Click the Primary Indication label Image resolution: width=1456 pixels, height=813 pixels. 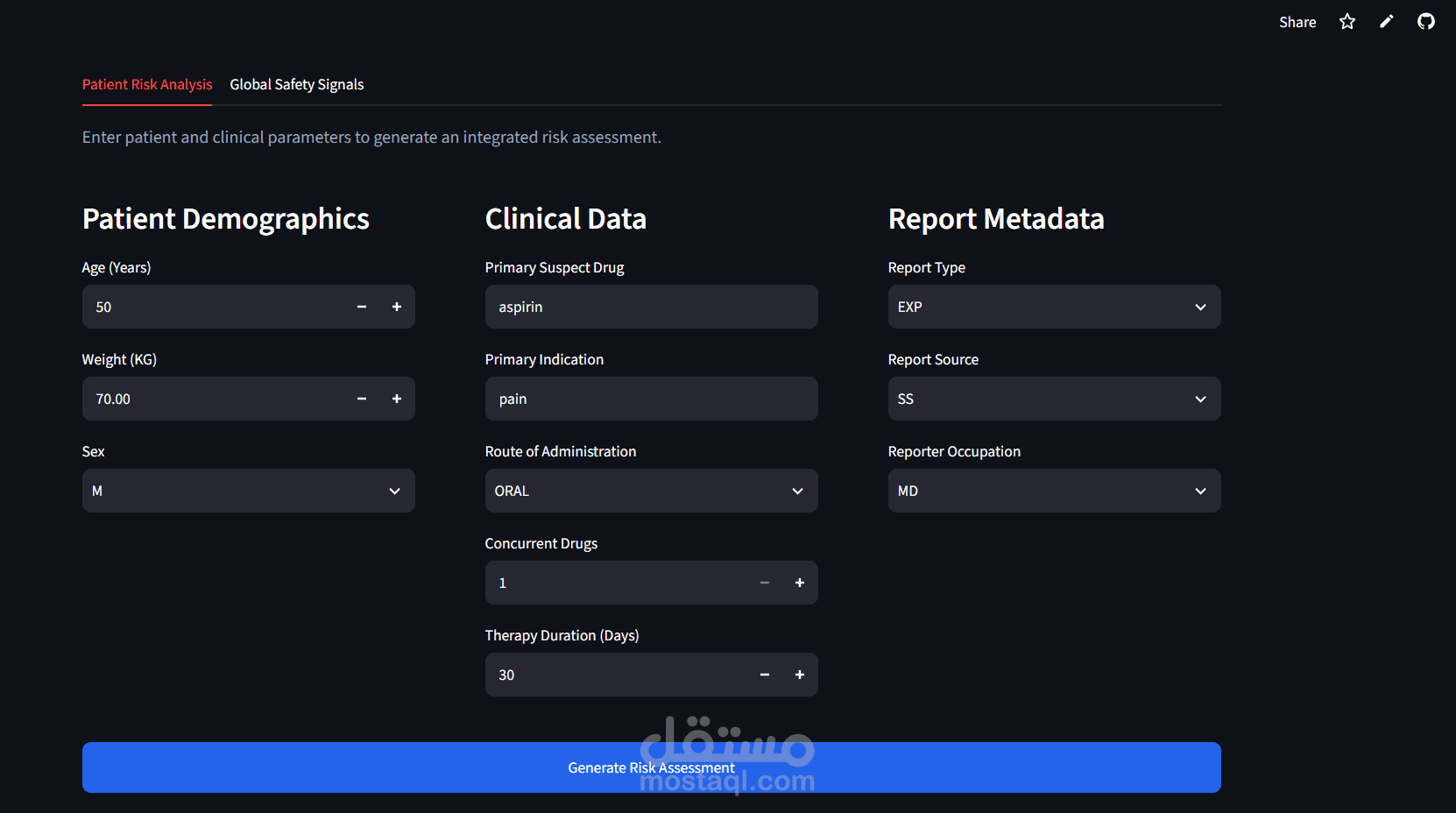(x=544, y=359)
